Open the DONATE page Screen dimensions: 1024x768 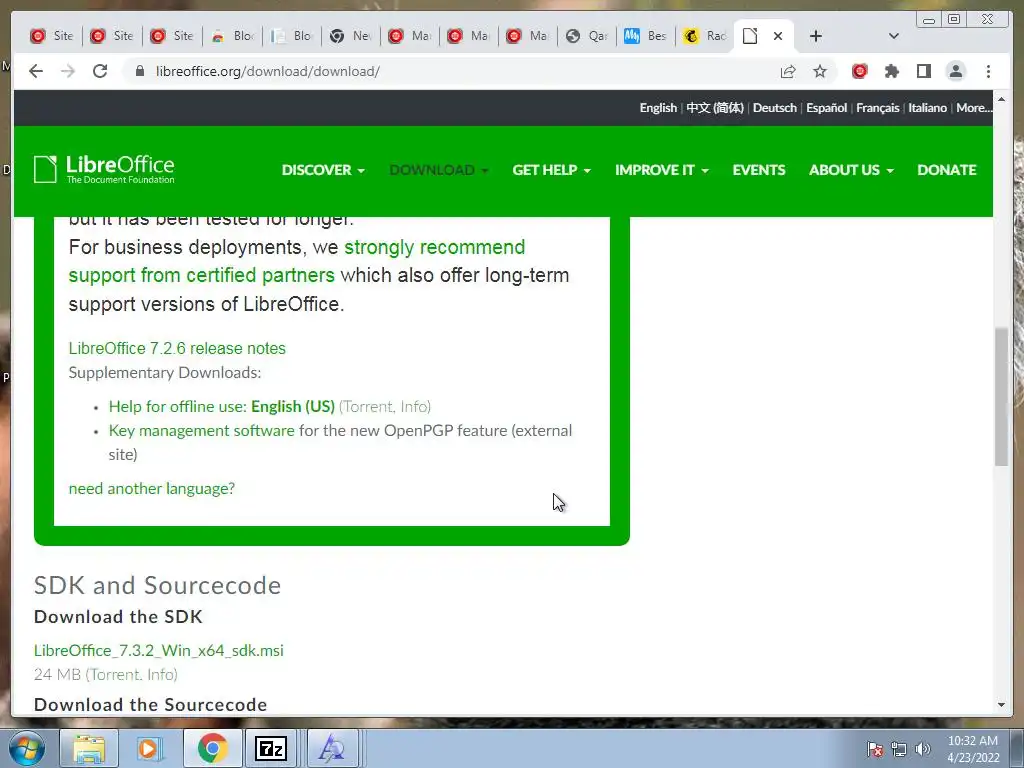coord(947,170)
